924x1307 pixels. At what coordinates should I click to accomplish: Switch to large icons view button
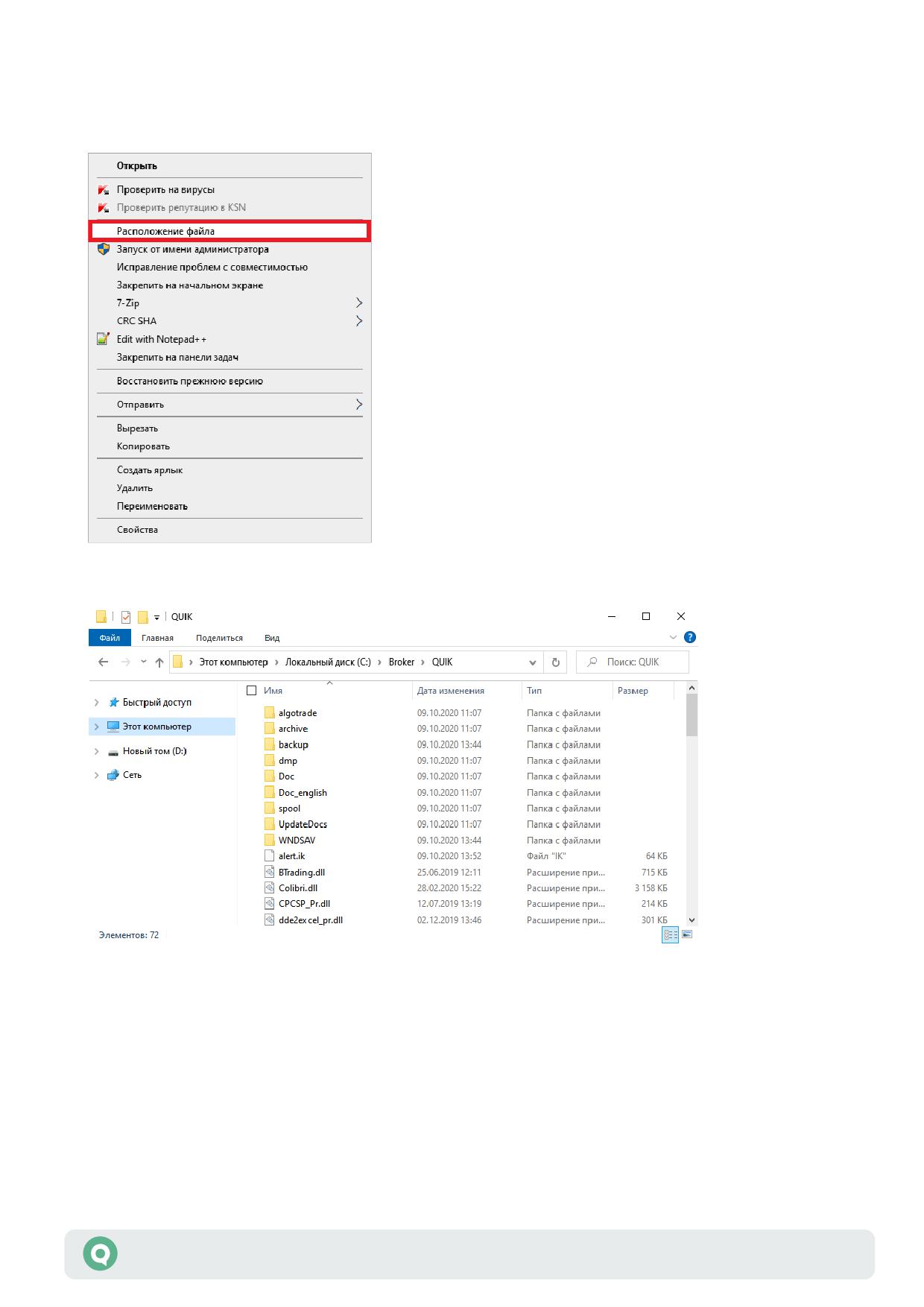coord(688,934)
